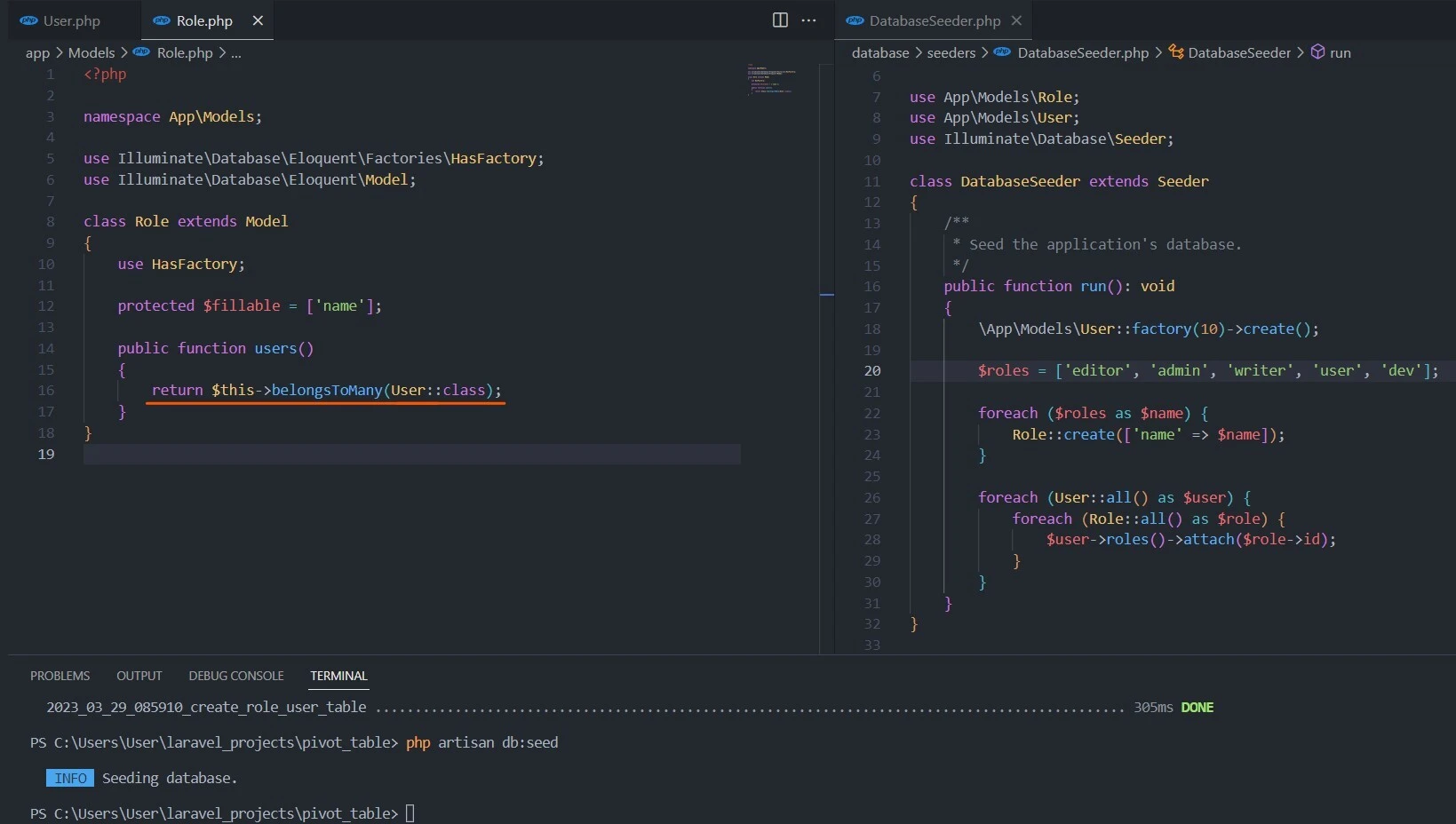Click line number 20 in DatabaseSeeder gutter
Viewport: 1456px width, 824px height.
[872, 370]
